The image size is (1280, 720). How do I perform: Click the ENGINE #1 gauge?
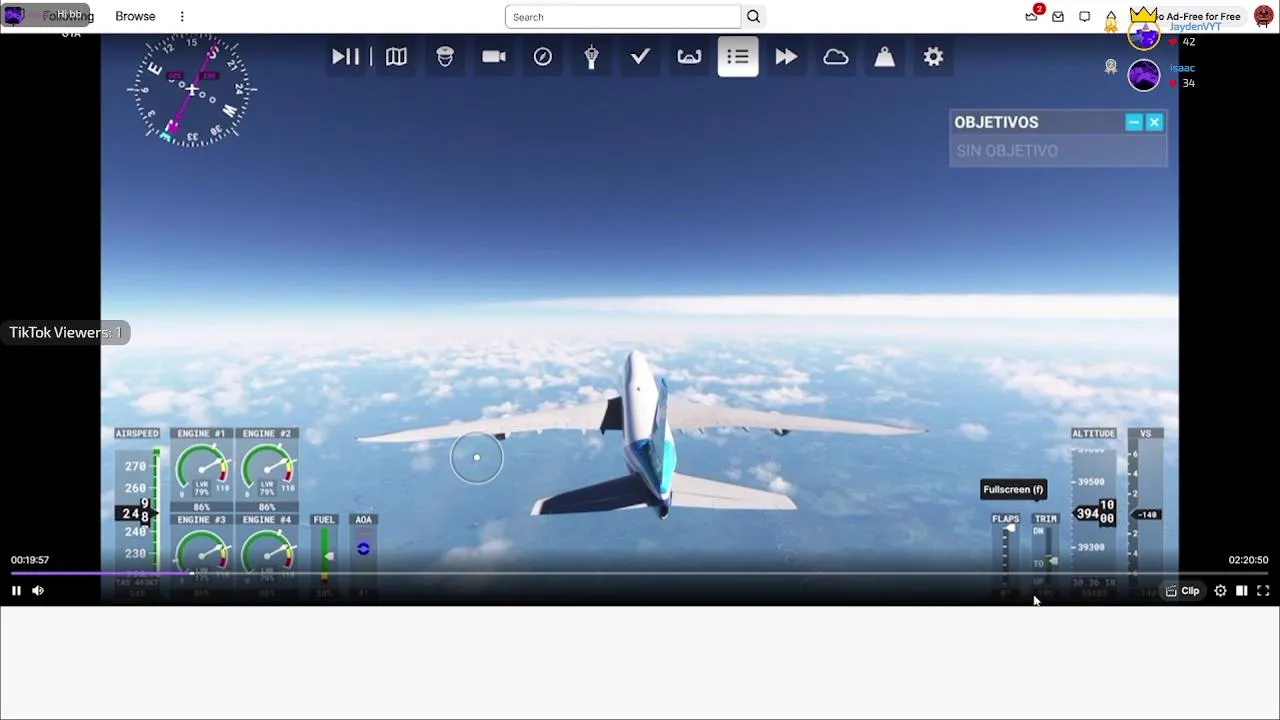[x=202, y=470]
